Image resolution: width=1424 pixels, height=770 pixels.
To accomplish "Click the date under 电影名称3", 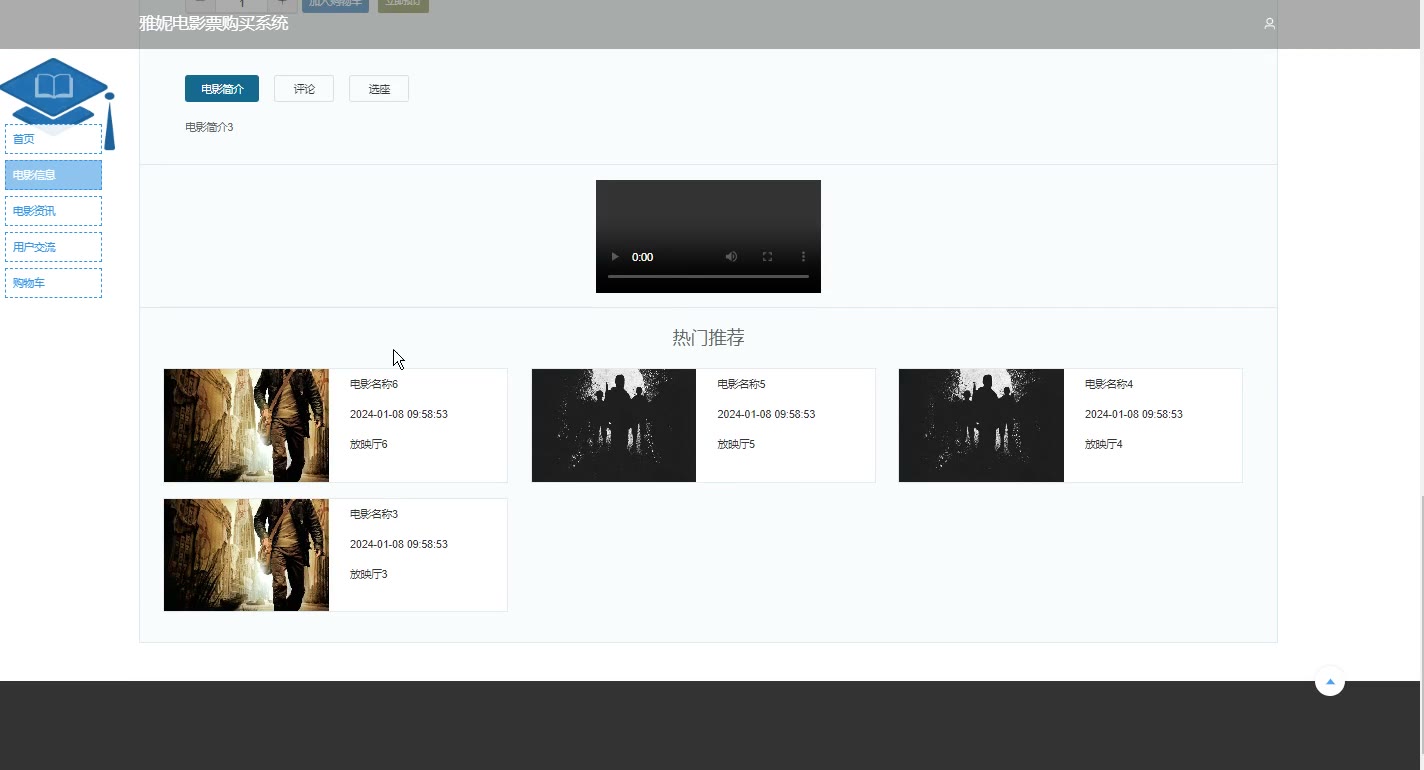I will click(399, 544).
